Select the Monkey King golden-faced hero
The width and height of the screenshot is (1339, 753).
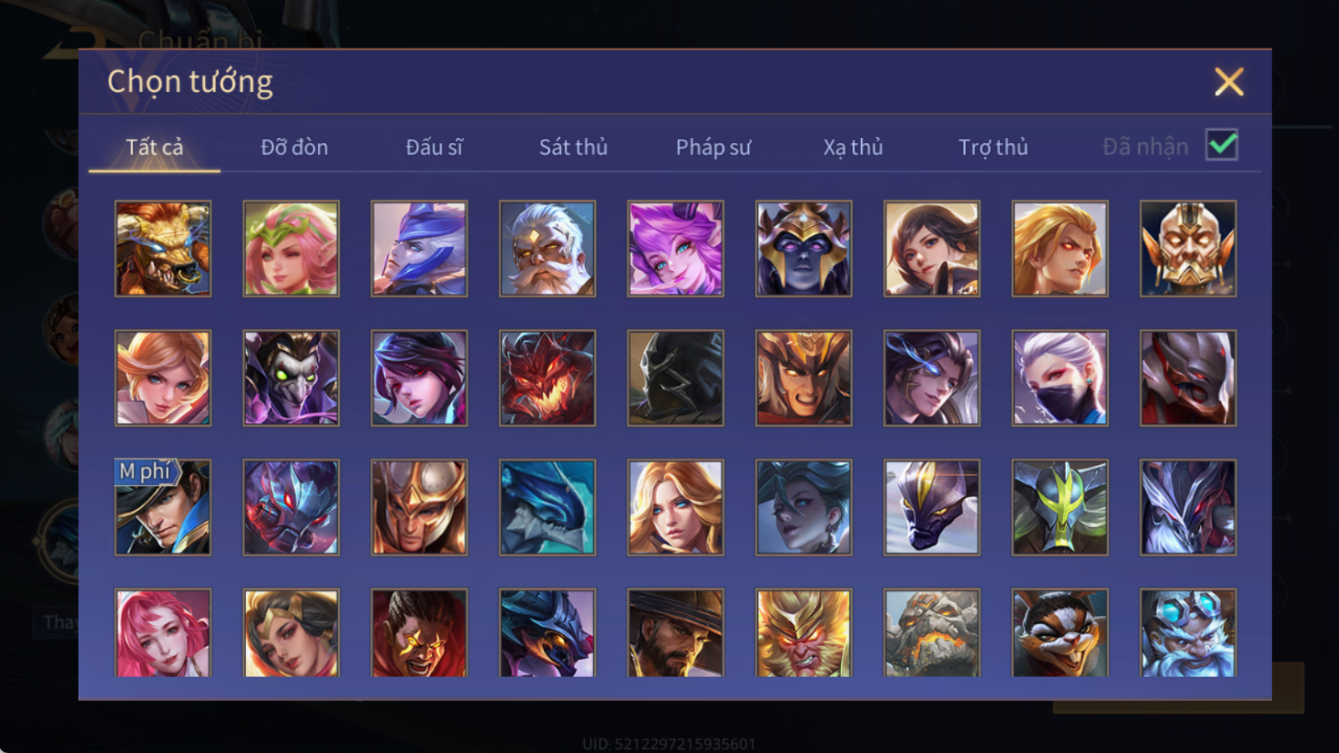pyautogui.click(x=803, y=633)
